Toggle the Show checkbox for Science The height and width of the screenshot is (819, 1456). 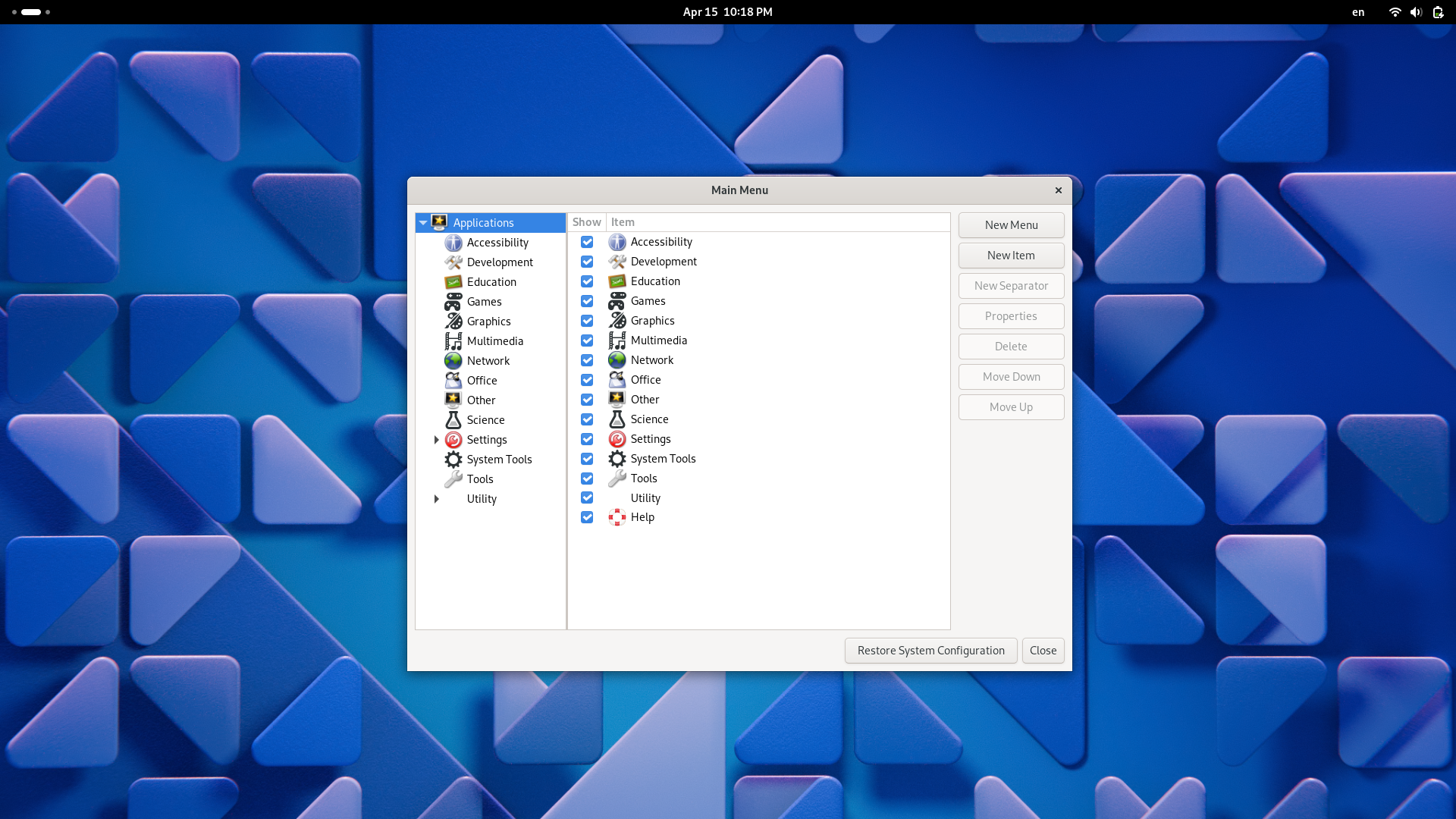coord(587,419)
